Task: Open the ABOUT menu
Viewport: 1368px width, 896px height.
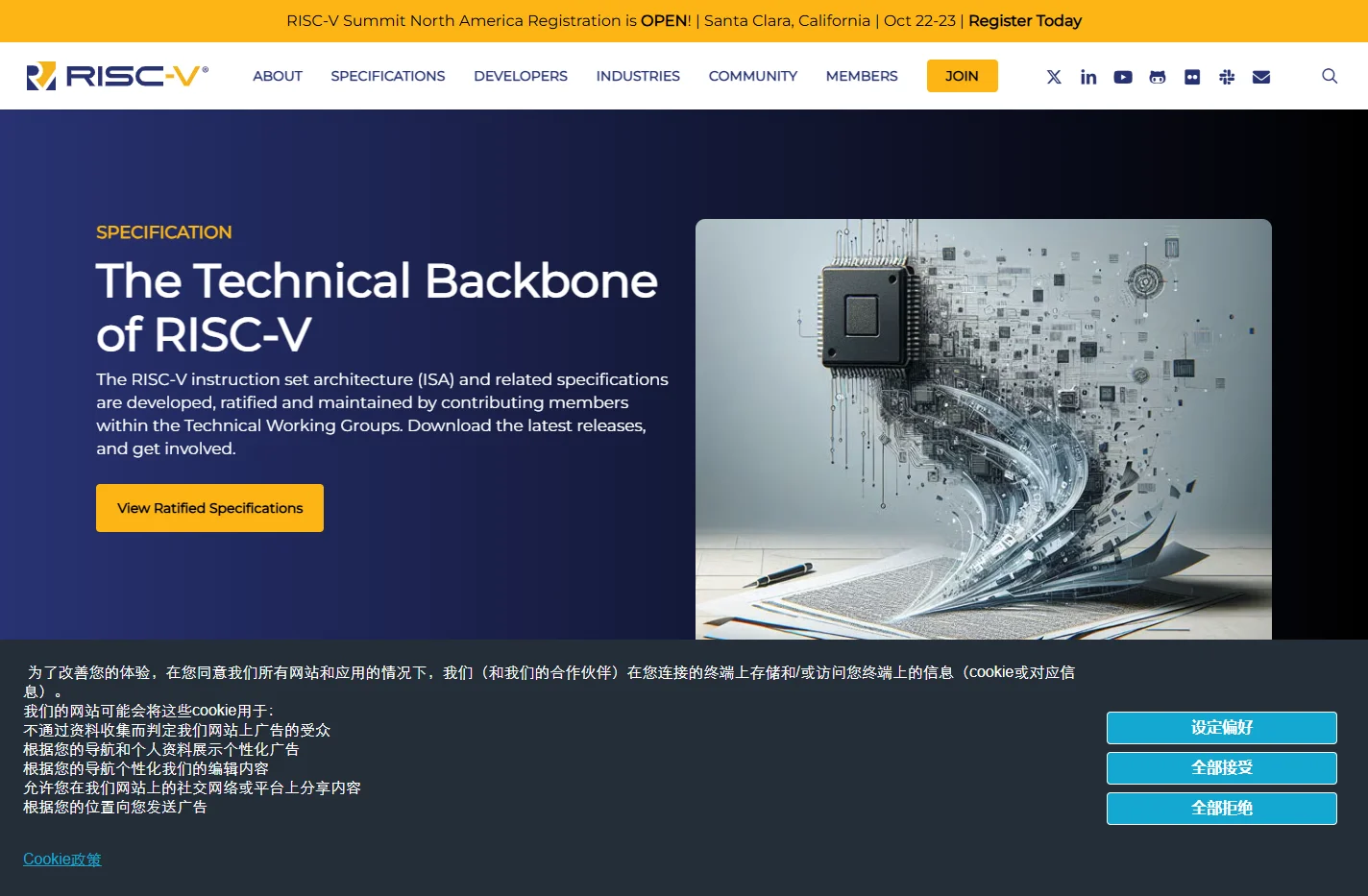Action: [278, 76]
